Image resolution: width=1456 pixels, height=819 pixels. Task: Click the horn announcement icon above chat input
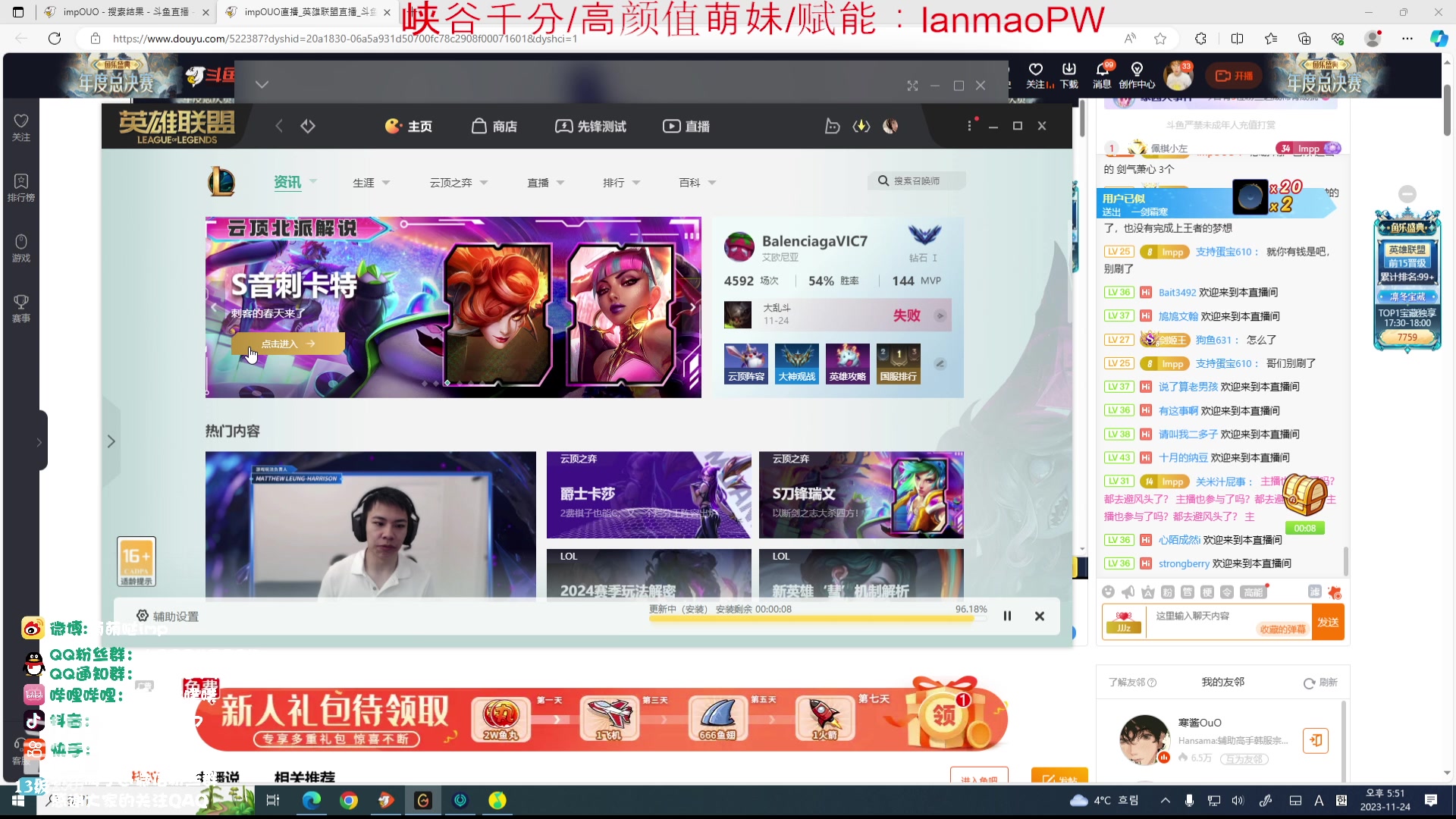pyautogui.click(x=1128, y=592)
